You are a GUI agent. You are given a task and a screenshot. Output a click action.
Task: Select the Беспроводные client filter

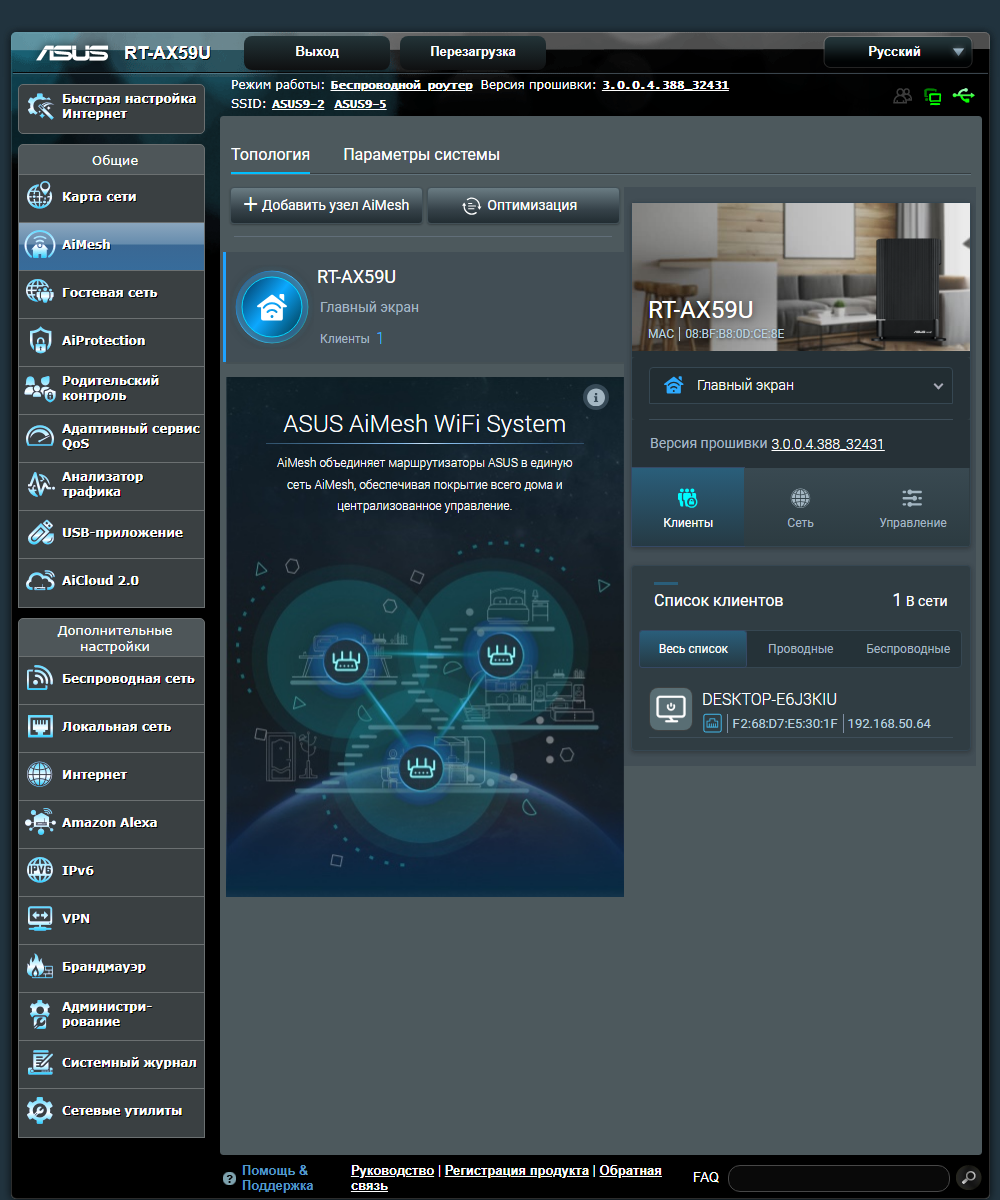pos(908,649)
